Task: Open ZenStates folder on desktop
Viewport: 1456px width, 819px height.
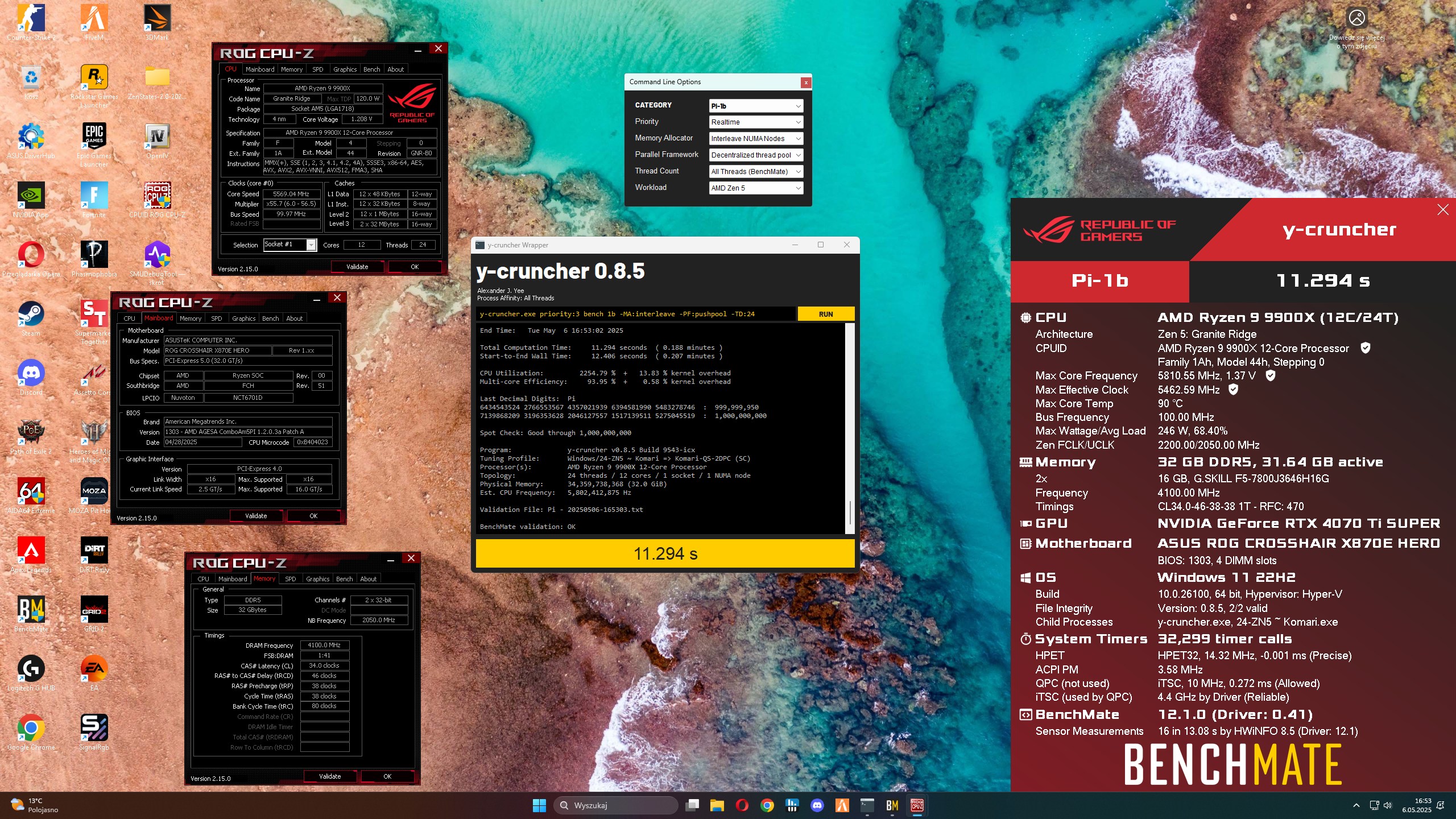Action: 157,82
